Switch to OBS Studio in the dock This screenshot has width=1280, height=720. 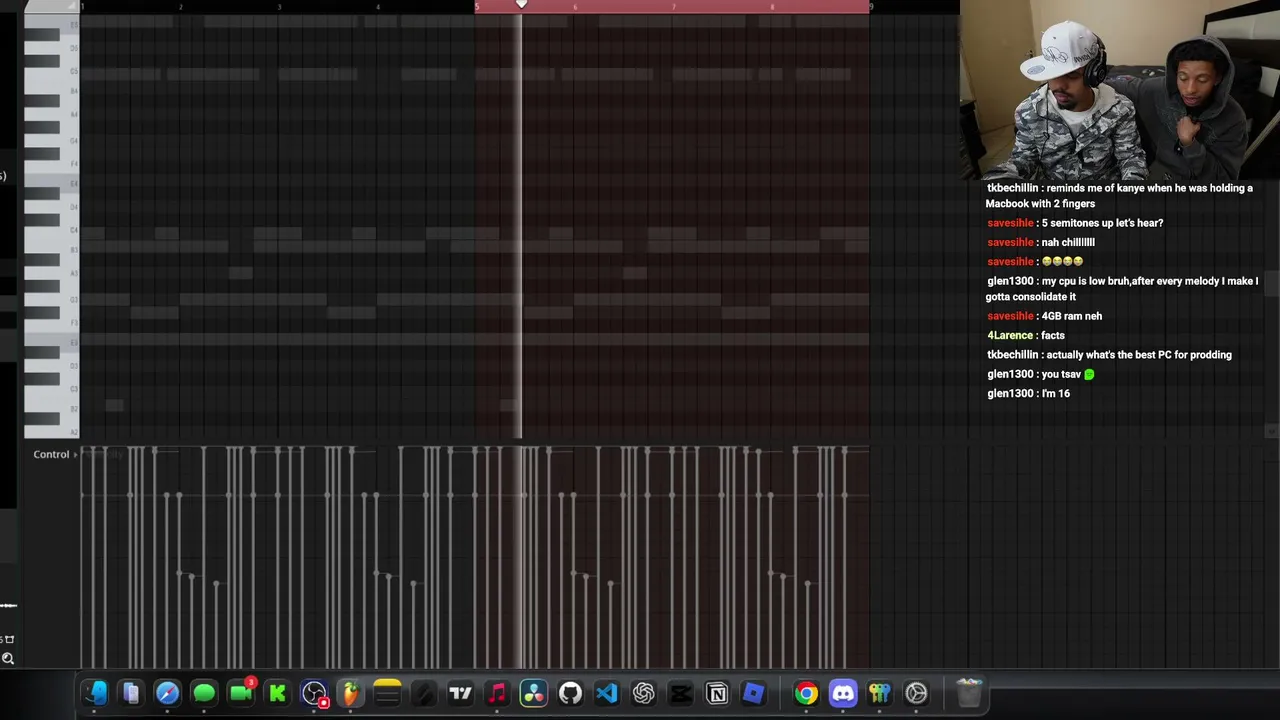tap(314, 693)
